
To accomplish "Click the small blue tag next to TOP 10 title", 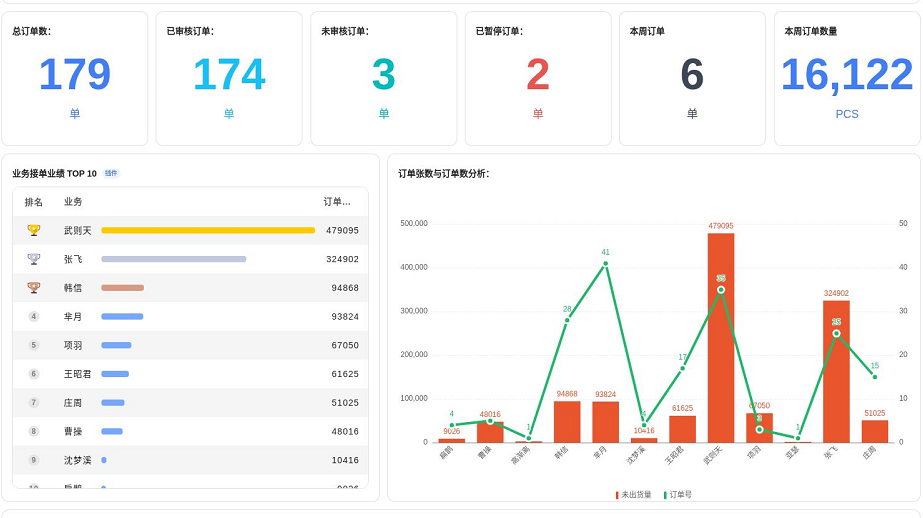I will tap(111, 173).
